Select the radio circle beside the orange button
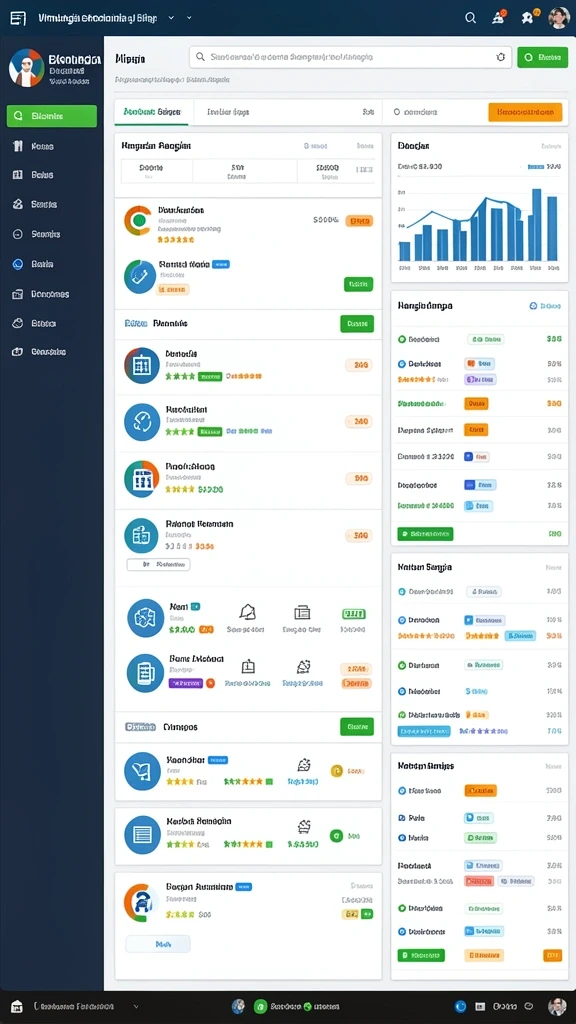This screenshot has width=576, height=1024. pyautogui.click(x=396, y=112)
